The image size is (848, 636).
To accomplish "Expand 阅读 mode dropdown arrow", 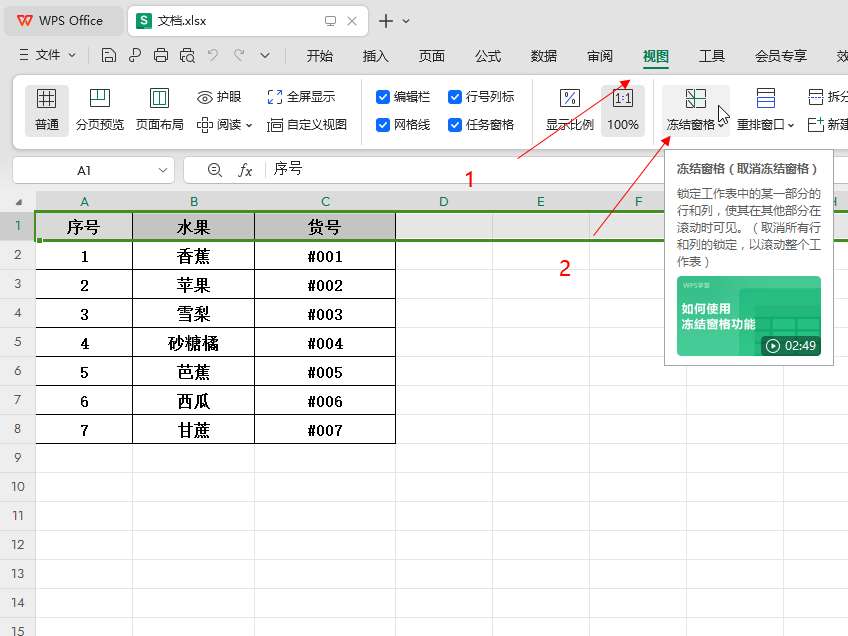I will point(249,125).
